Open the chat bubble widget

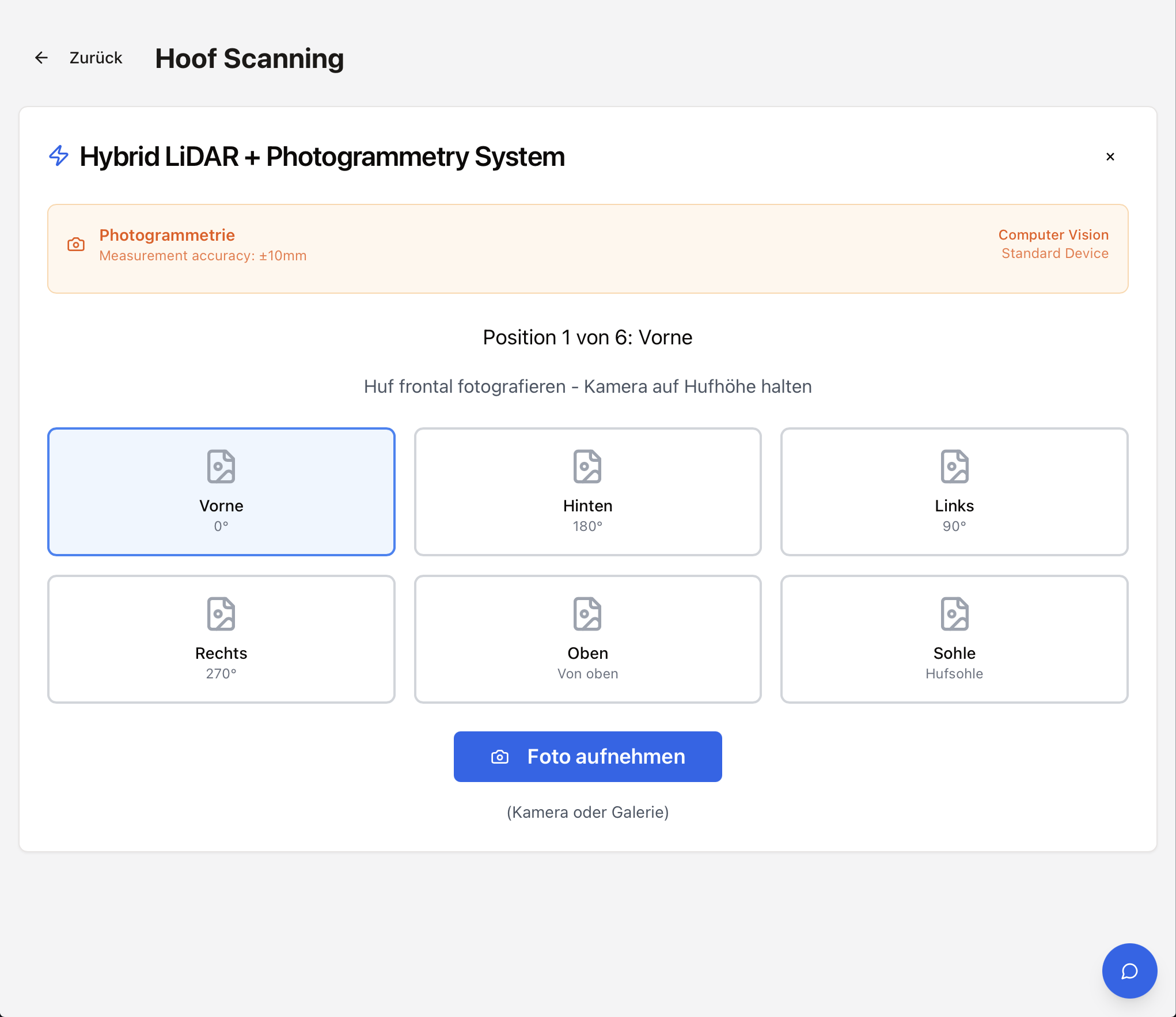[1129, 971]
